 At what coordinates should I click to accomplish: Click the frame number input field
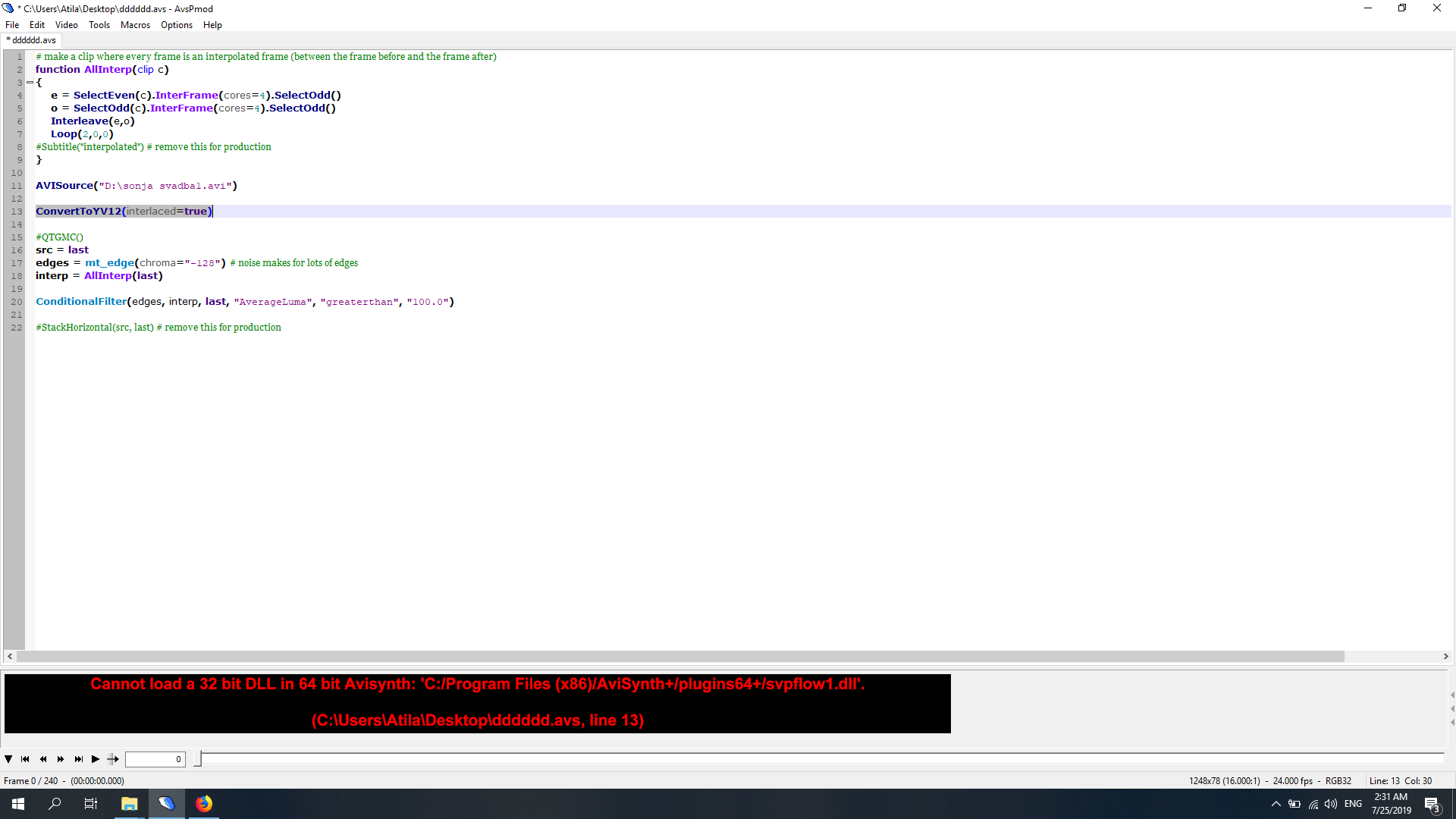[155, 759]
